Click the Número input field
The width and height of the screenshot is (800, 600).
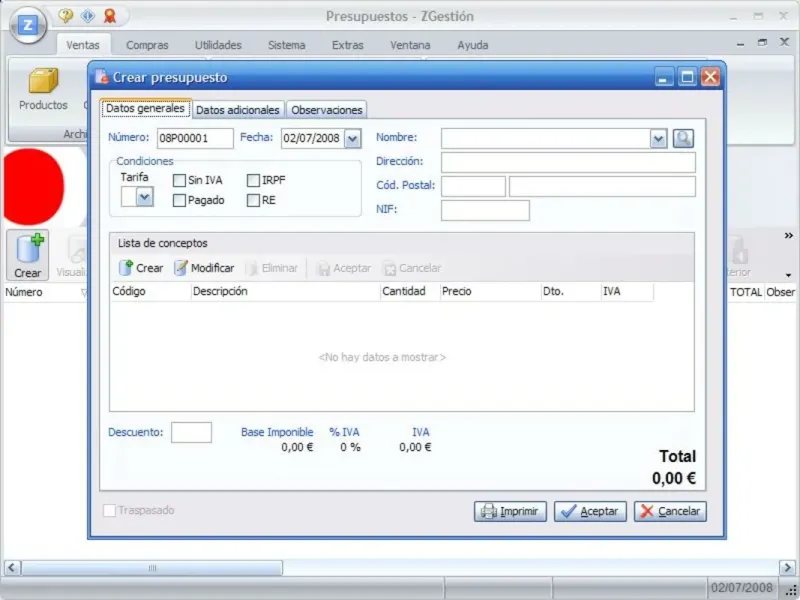195,138
